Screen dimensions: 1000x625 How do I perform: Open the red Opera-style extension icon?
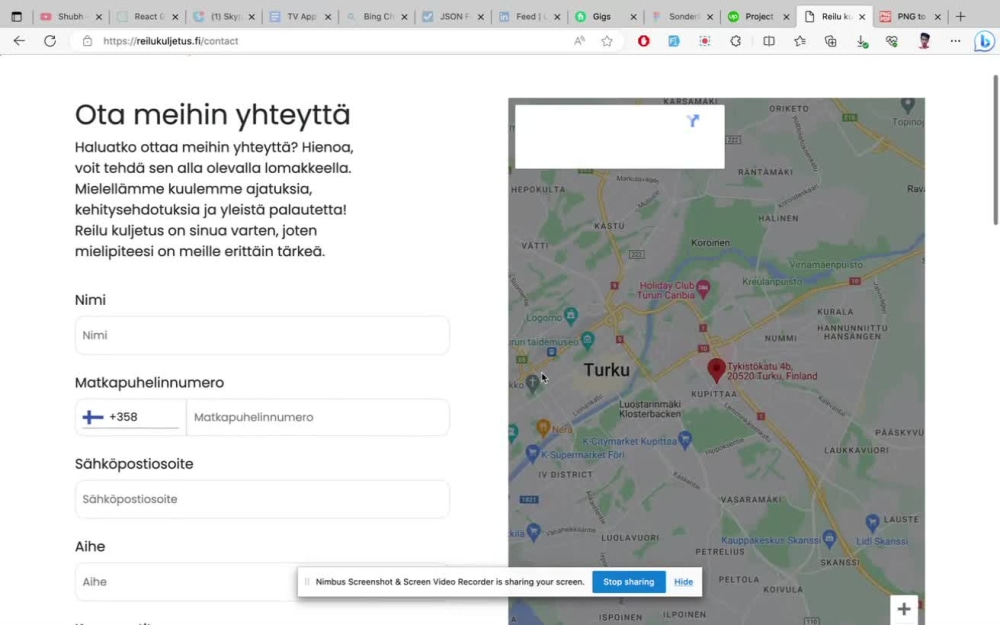[x=643, y=41]
